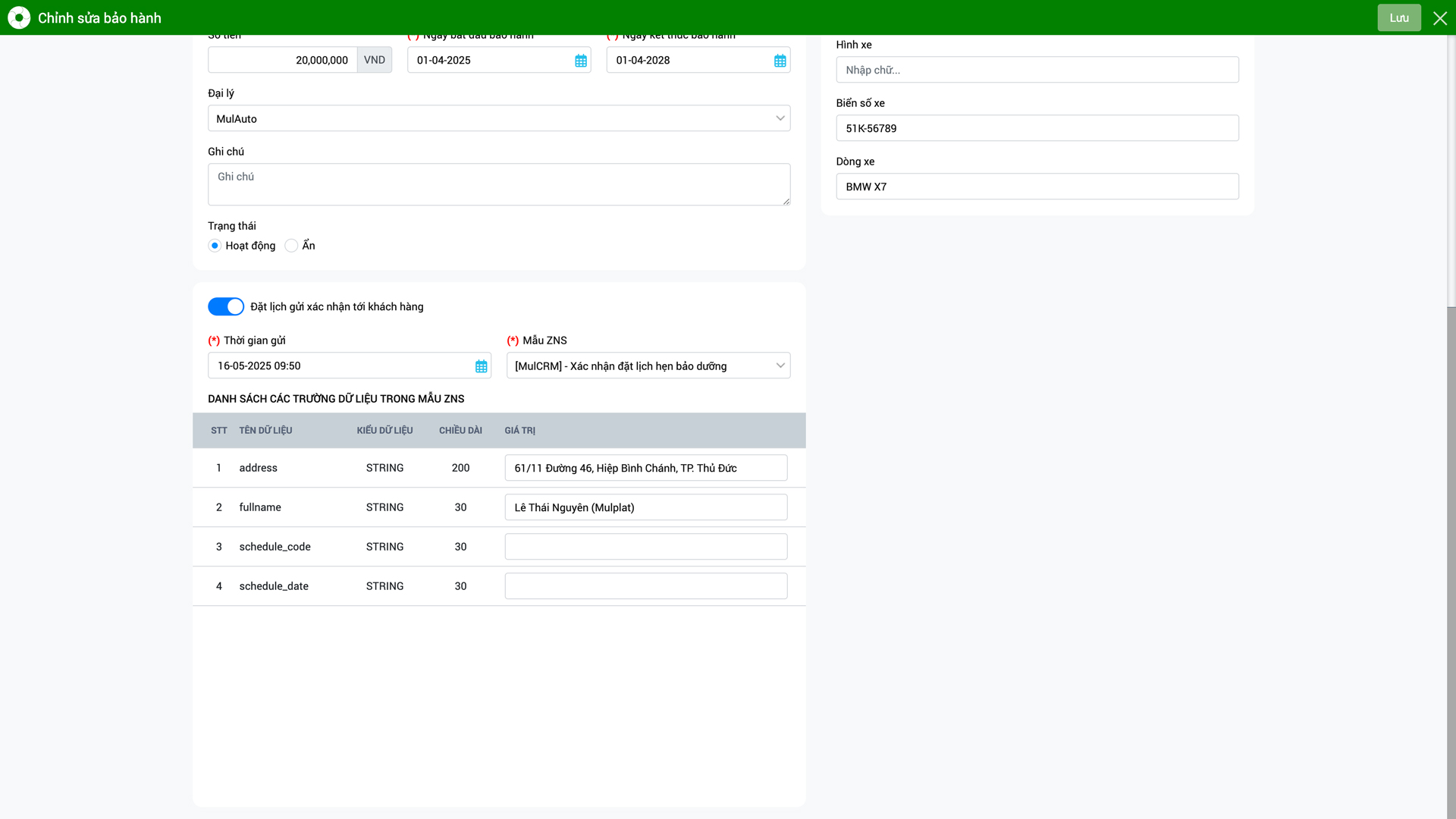
Task: Click the GIÁ TRỊ column header
Action: point(519,431)
